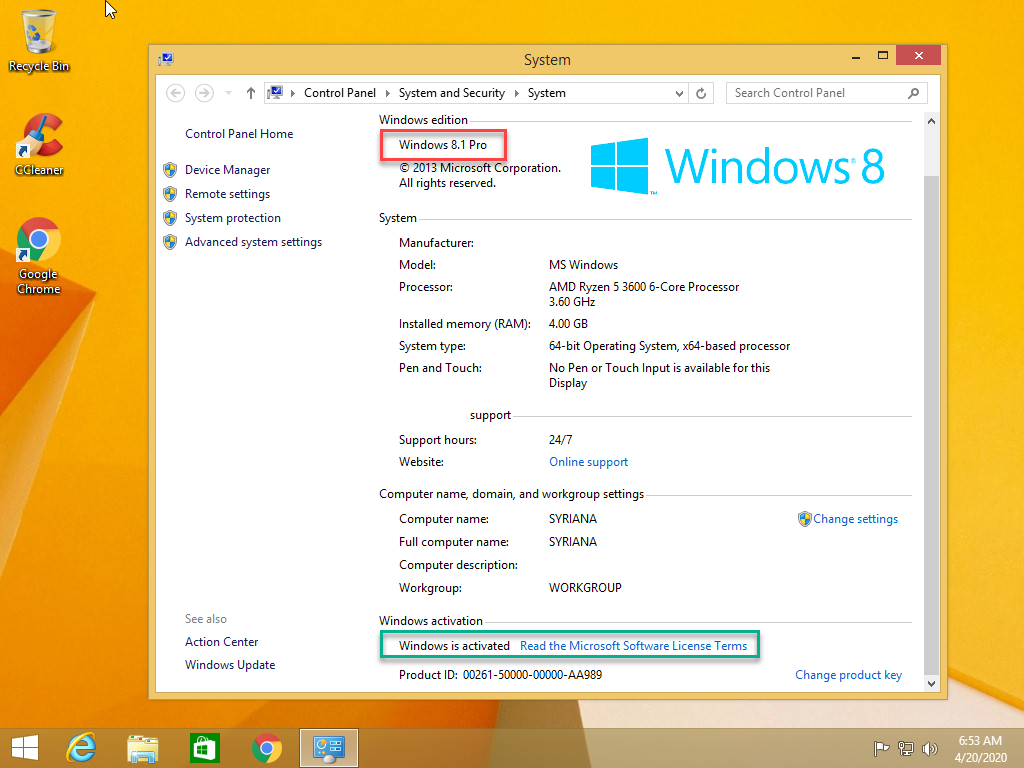This screenshot has height=768, width=1024.
Task: Click Control Panel taskbar button
Action: pyautogui.click(x=328, y=748)
